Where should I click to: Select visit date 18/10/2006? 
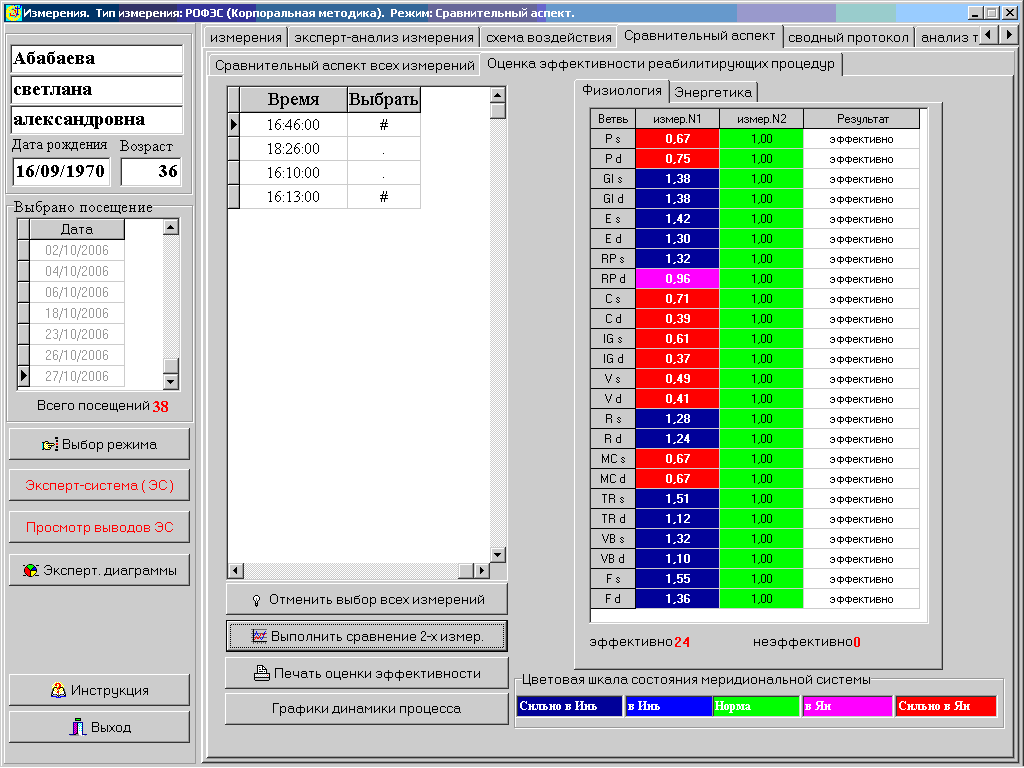pos(77,313)
